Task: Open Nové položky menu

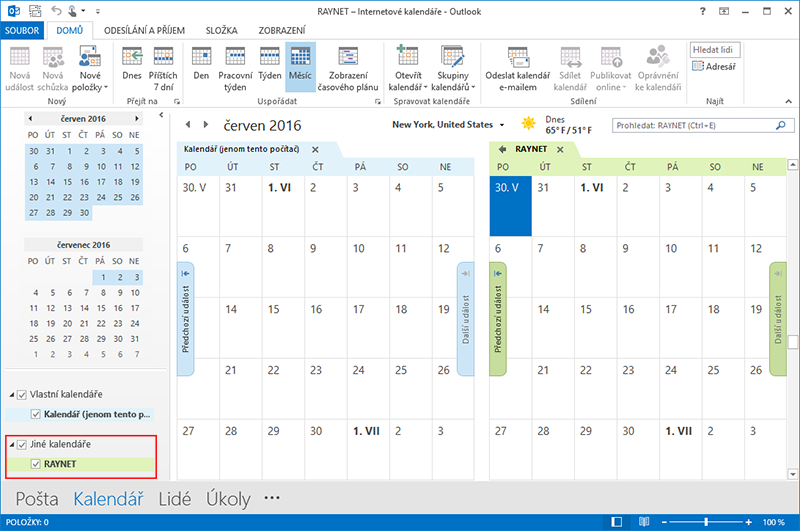Action: [90, 68]
